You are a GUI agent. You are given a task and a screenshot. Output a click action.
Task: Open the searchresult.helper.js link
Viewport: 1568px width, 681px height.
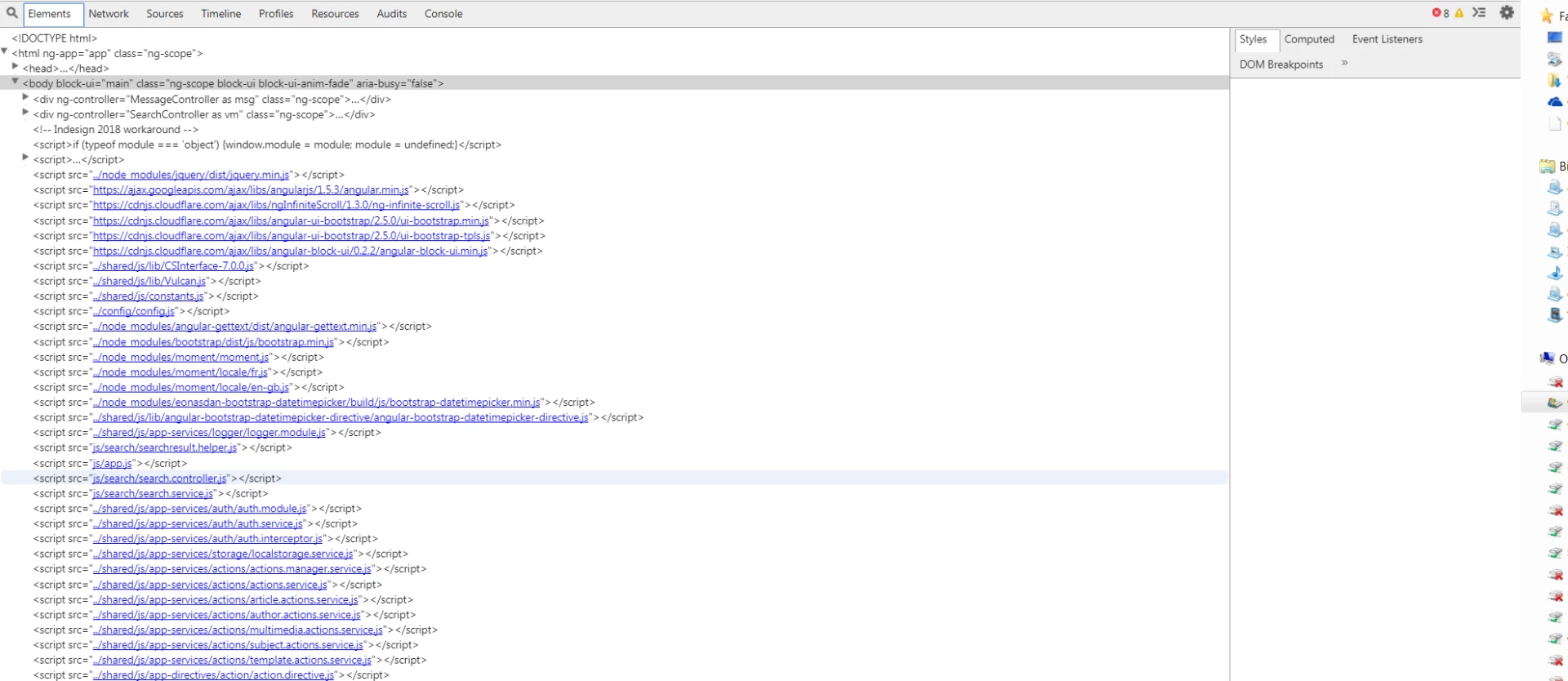(x=164, y=448)
